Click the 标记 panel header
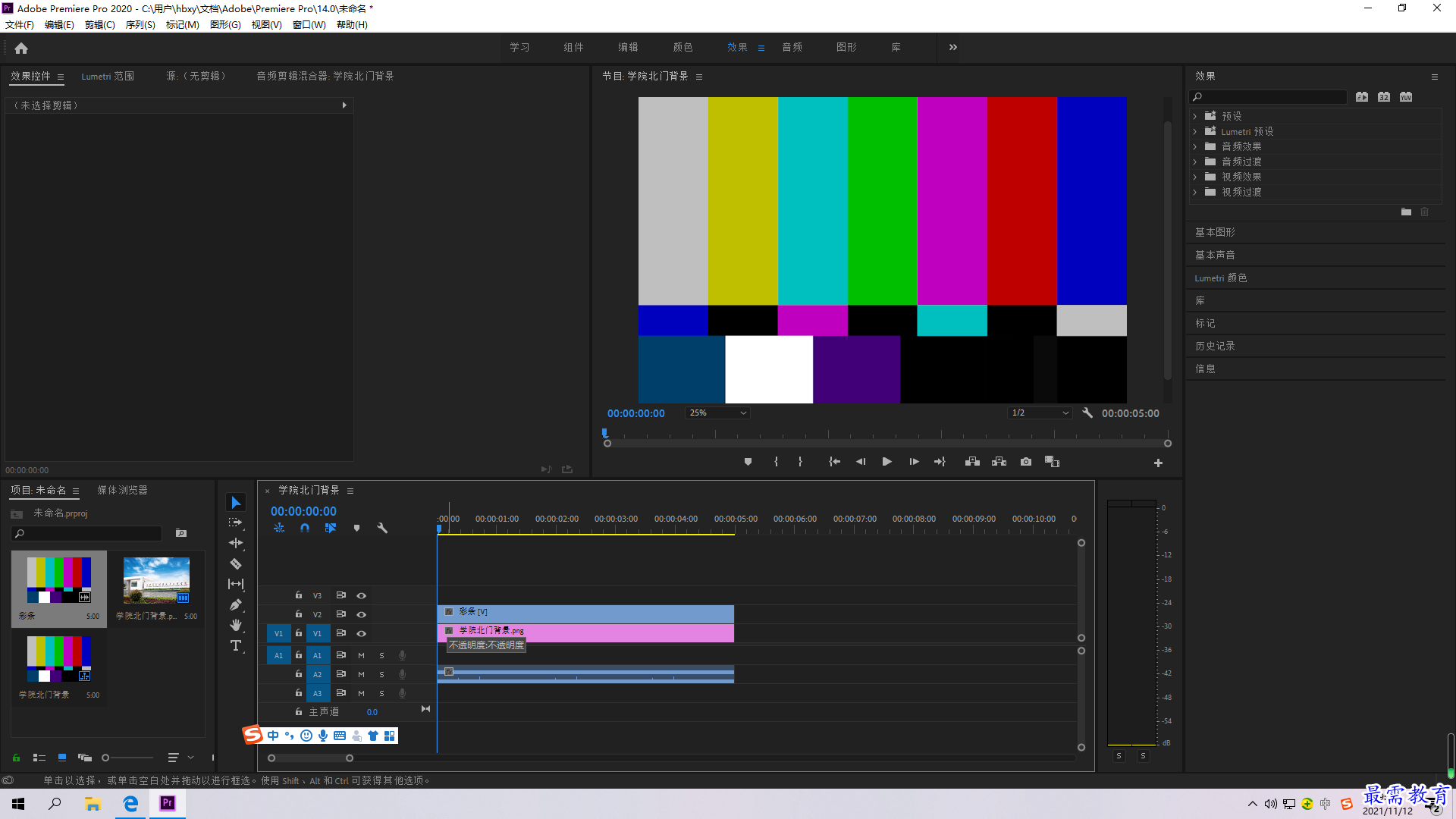 click(x=1205, y=323)
